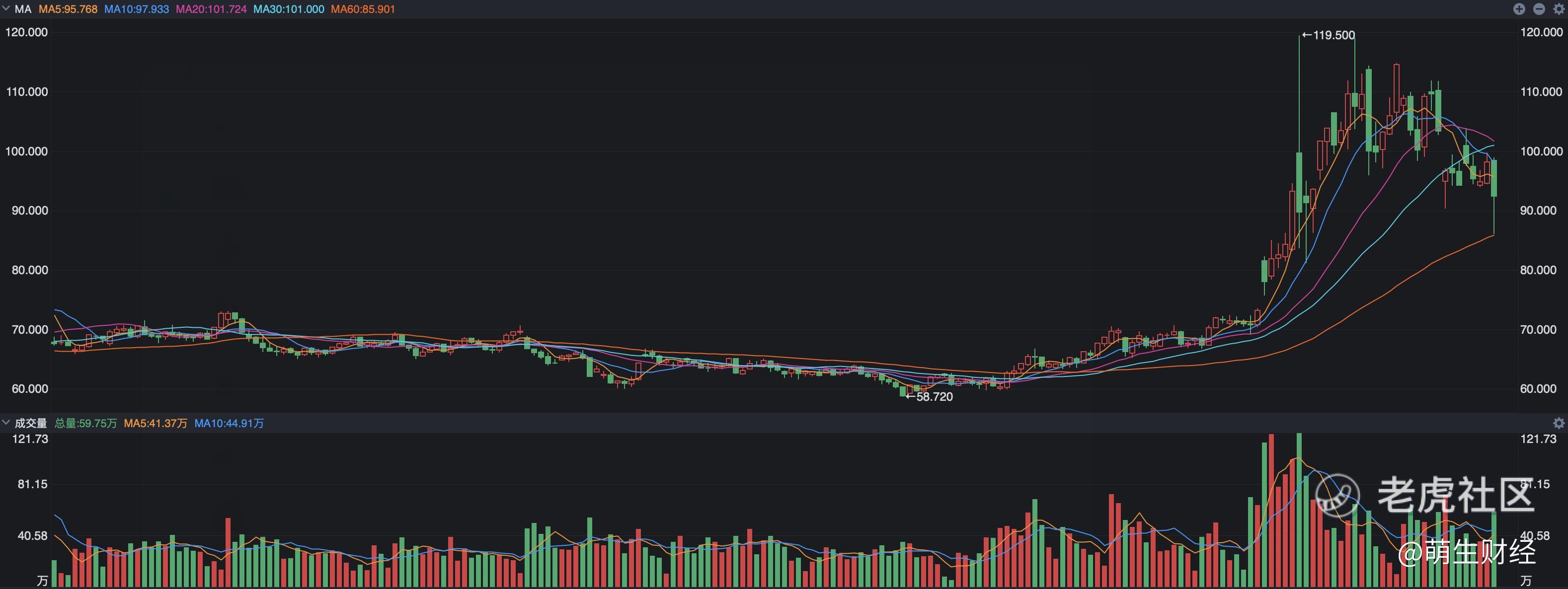Open the volume panel settings gear
This screenshot has height=589, width=1568.
pos(1559,423)
